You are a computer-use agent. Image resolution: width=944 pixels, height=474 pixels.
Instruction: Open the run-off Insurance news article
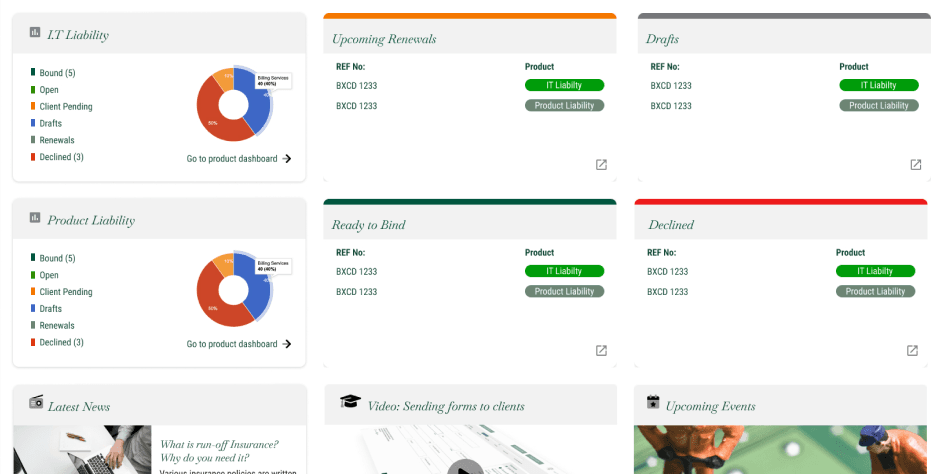pos(220,451)
